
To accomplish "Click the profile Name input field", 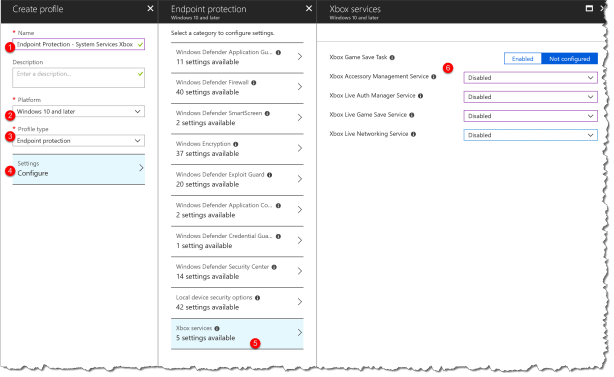I will tap(78, 44).
